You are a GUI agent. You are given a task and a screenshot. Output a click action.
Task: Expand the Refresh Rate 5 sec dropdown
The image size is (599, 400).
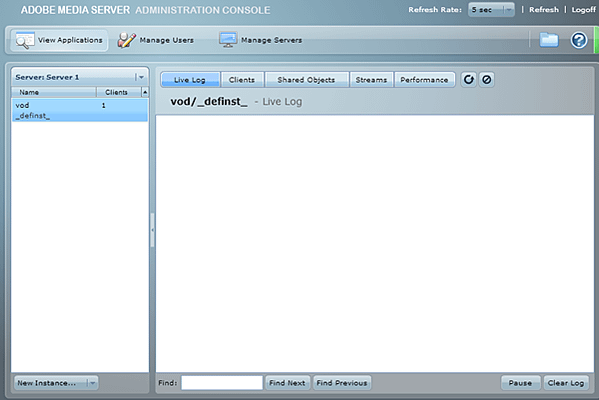point(491,10)
